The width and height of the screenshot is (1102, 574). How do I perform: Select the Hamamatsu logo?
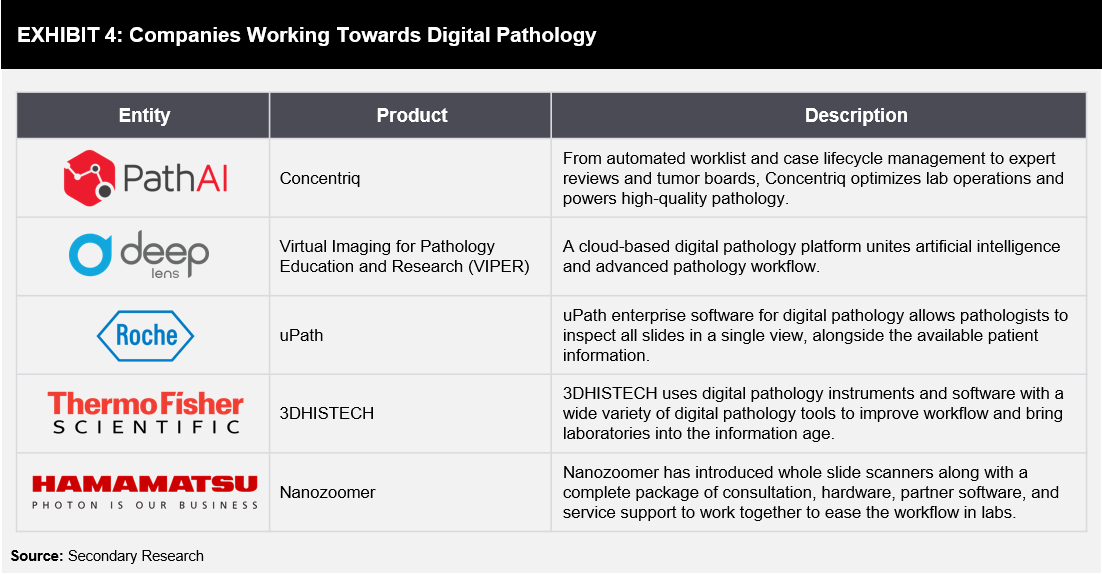point(145,492)
